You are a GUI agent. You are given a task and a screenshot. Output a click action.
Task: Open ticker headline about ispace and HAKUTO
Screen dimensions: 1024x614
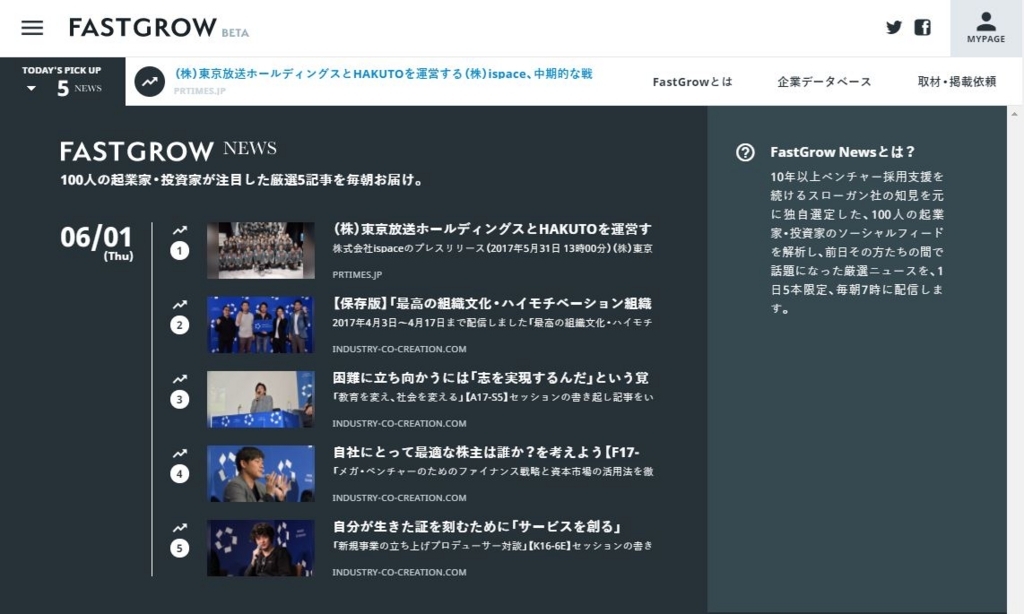click(x=383, y=74)
